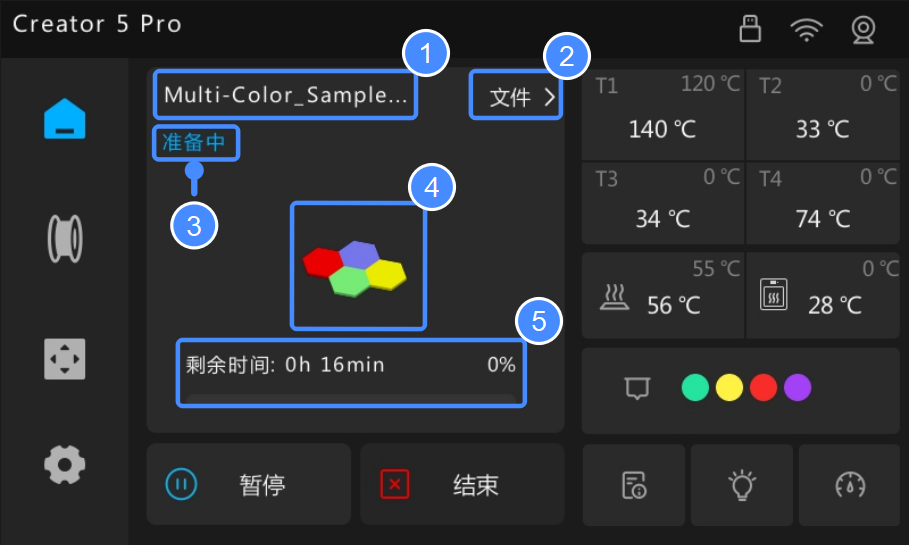Open the axis move control page

64,359
